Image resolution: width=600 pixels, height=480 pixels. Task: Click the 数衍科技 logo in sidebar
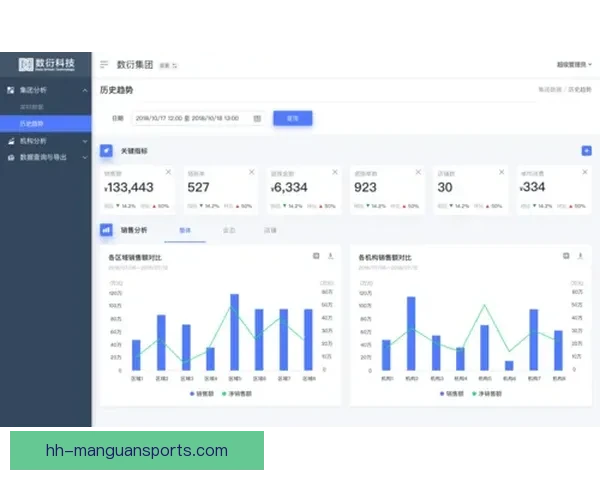click(x=46, y=64)
